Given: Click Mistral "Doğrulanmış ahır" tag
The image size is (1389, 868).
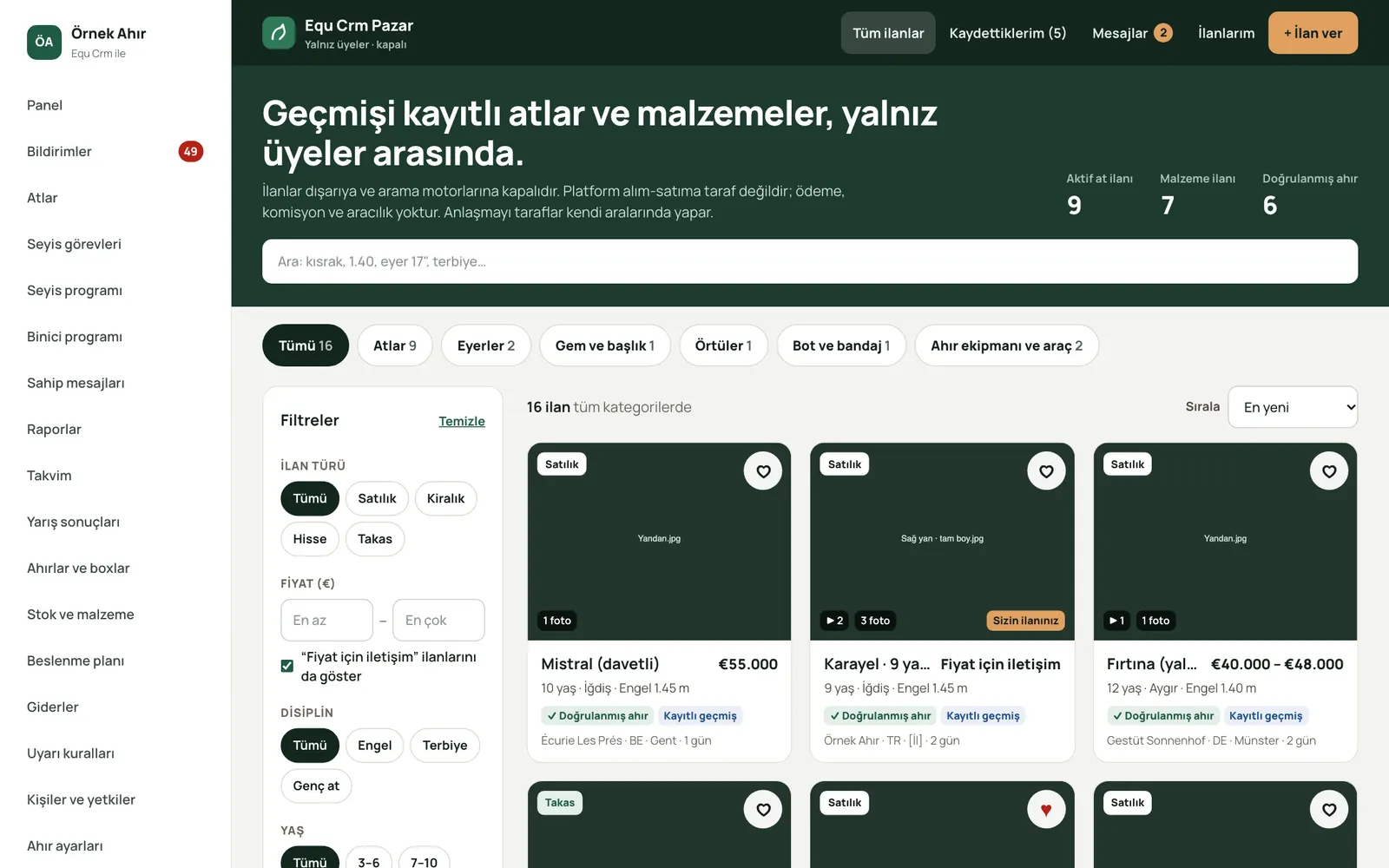Looking at the screenshot, I should click(x=597, y=716).
